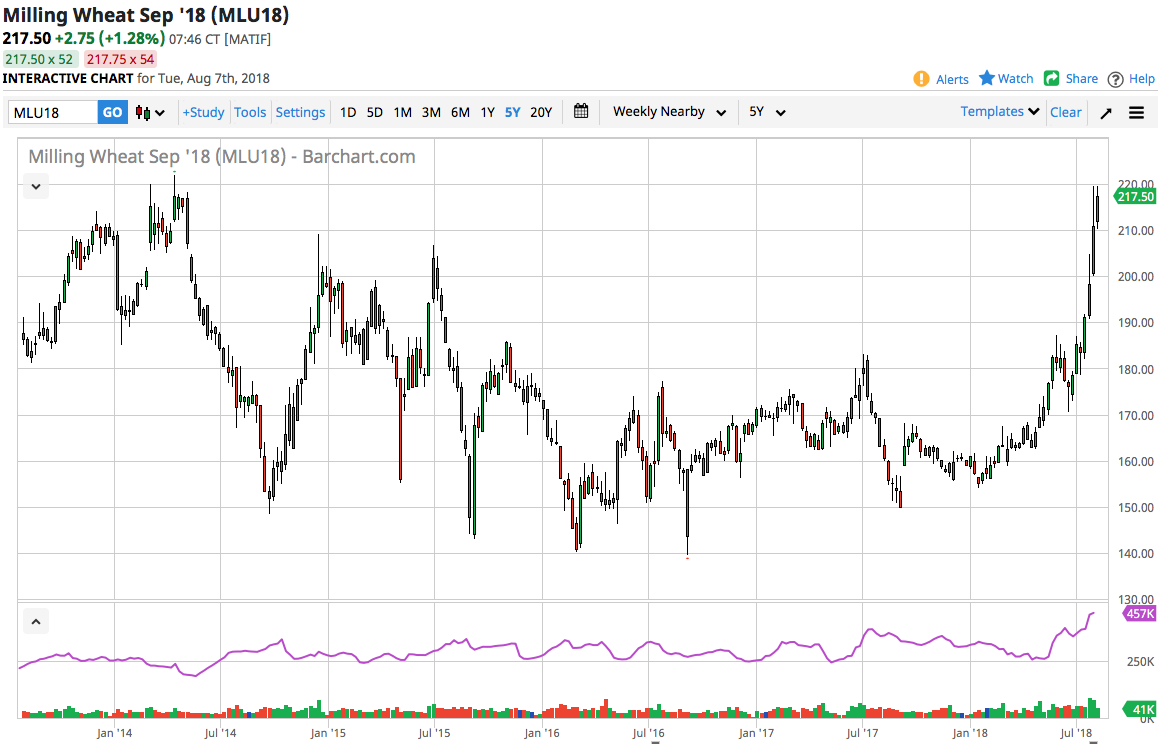Click the 41K volume tag

click(1141, 710)
